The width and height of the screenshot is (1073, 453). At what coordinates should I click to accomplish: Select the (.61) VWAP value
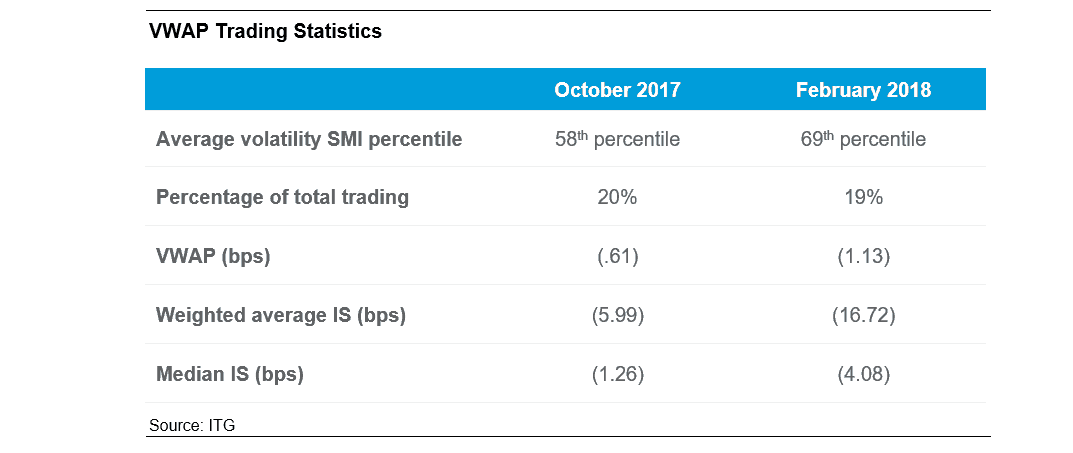[x=617, y=256]
